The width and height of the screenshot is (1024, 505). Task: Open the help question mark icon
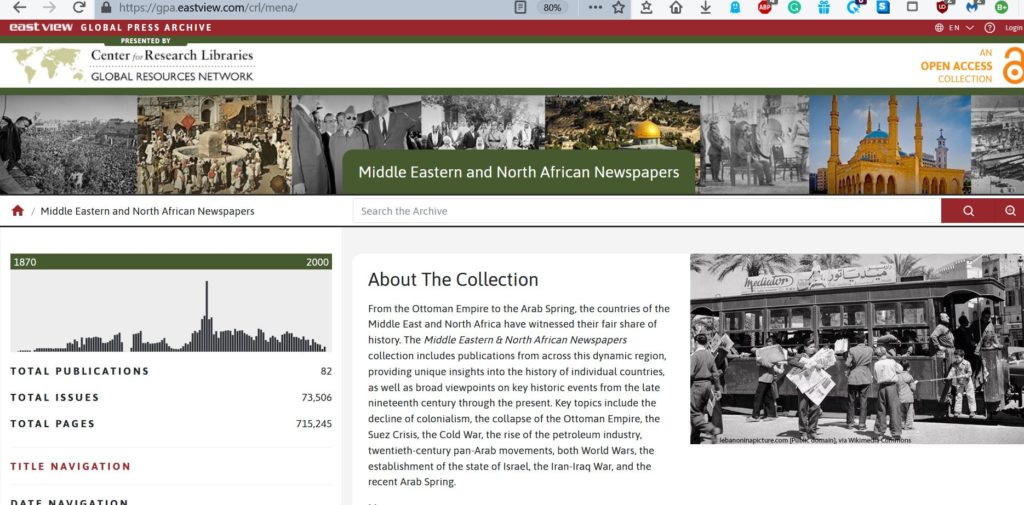(990, 28)
